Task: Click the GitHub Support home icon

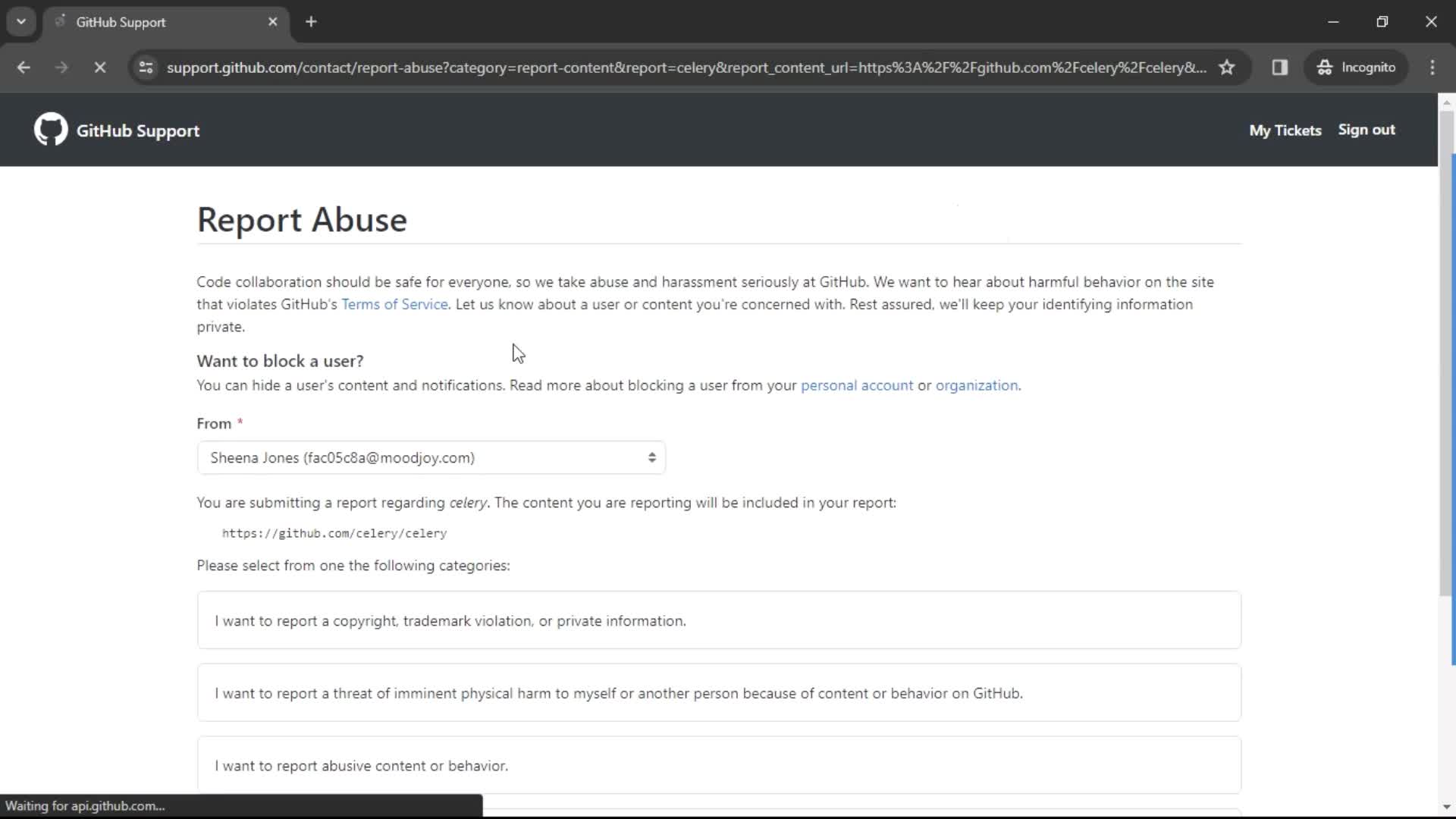Action: pyautogui.click(x=50, y=130)
